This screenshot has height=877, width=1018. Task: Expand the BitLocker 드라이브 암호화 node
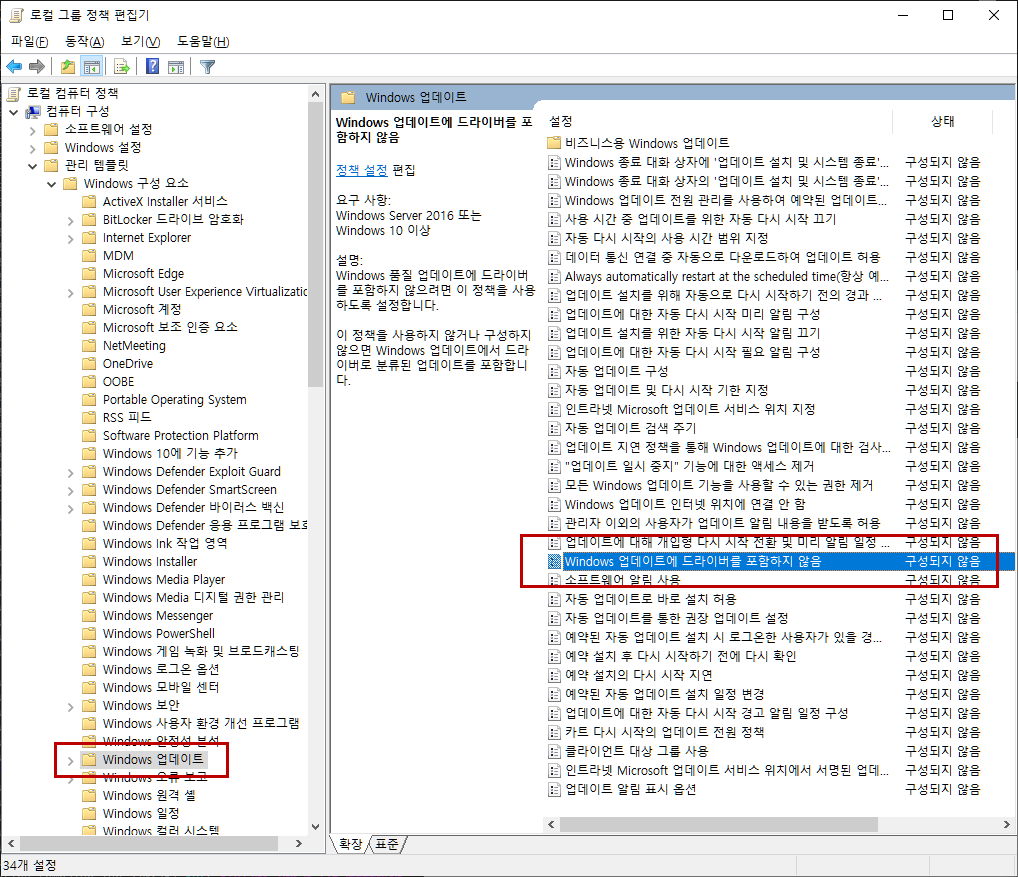(x=70, y=221)
